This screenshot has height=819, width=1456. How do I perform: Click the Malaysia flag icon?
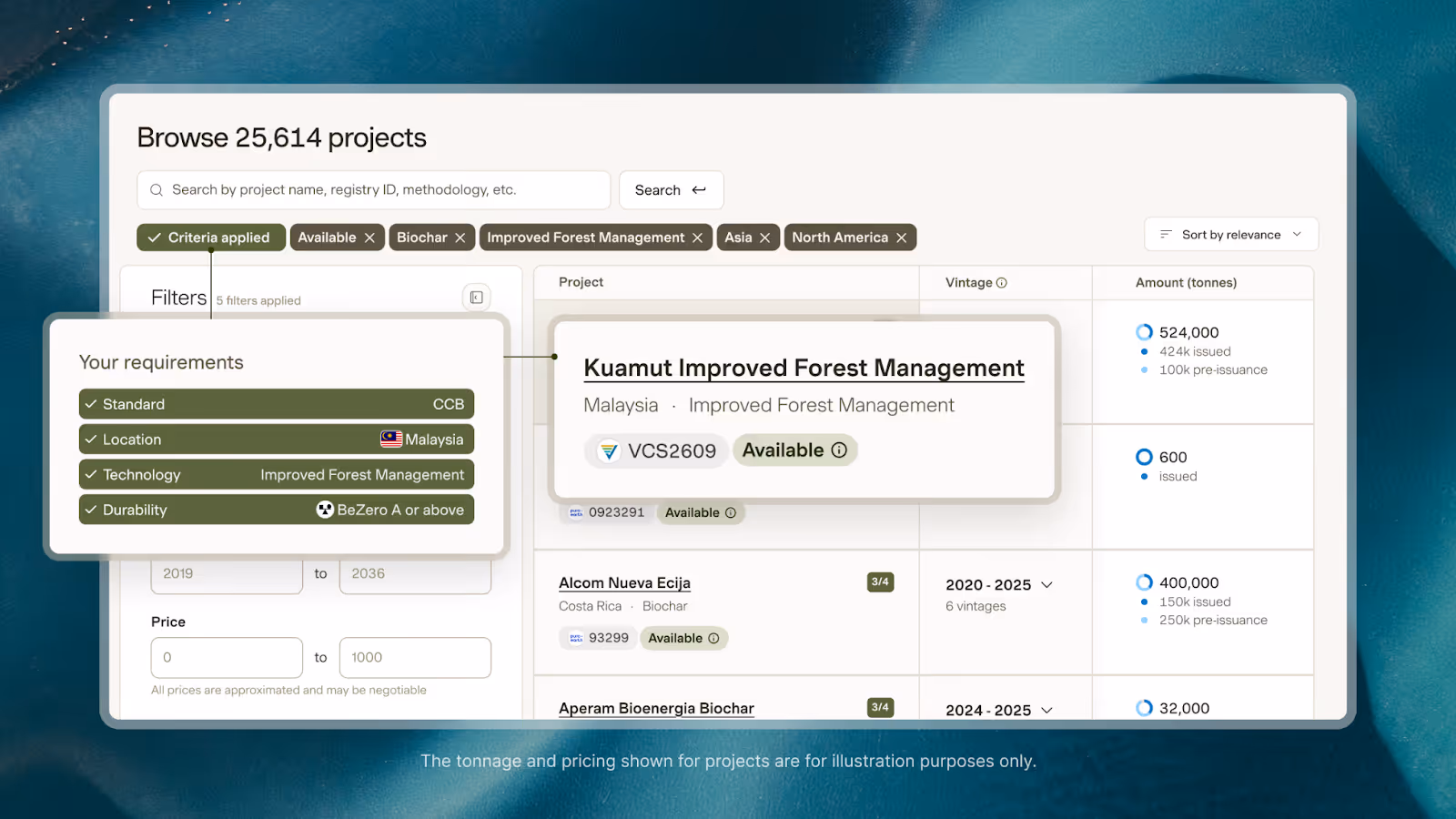tap(391, 440)
